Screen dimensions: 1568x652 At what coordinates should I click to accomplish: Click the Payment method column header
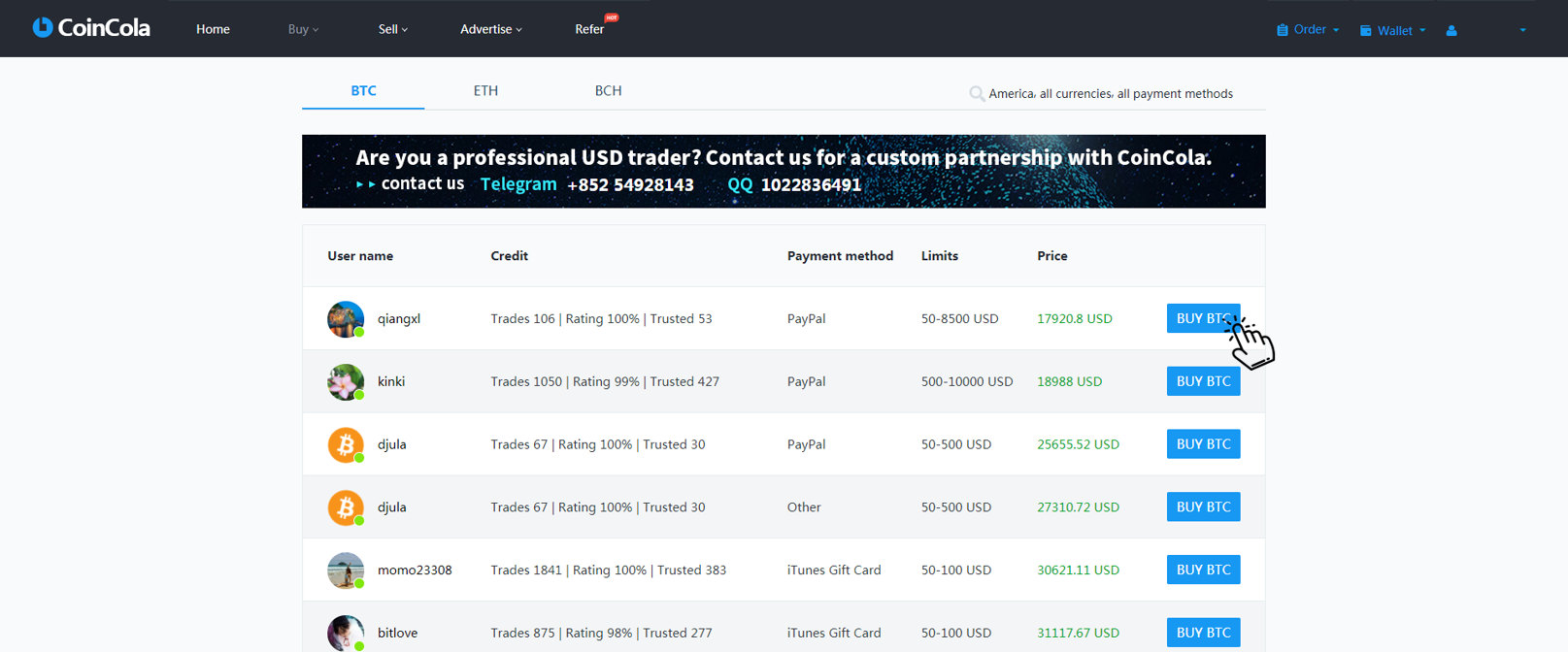pos(840,256)
